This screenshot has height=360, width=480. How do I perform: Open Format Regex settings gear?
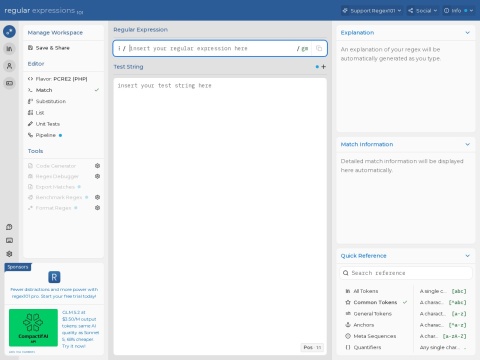click(97, 208)
